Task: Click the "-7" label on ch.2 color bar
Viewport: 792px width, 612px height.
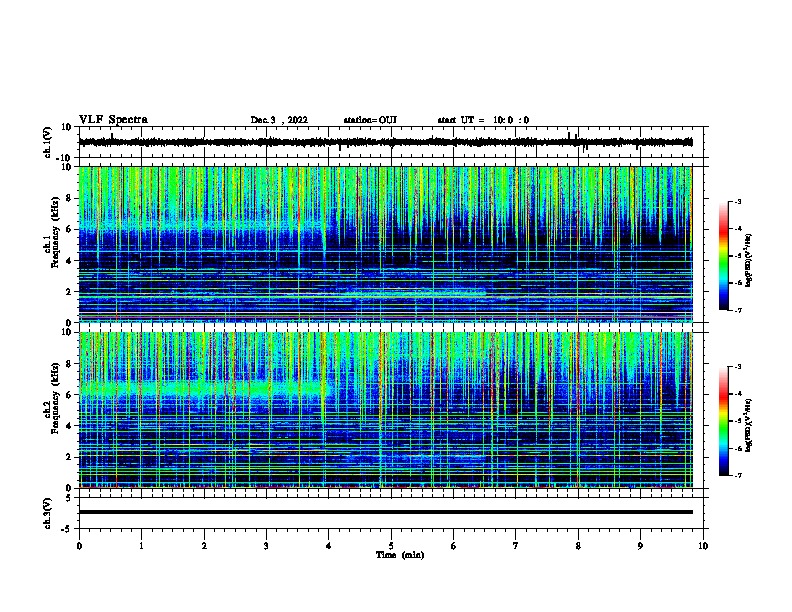Action: 737,475
